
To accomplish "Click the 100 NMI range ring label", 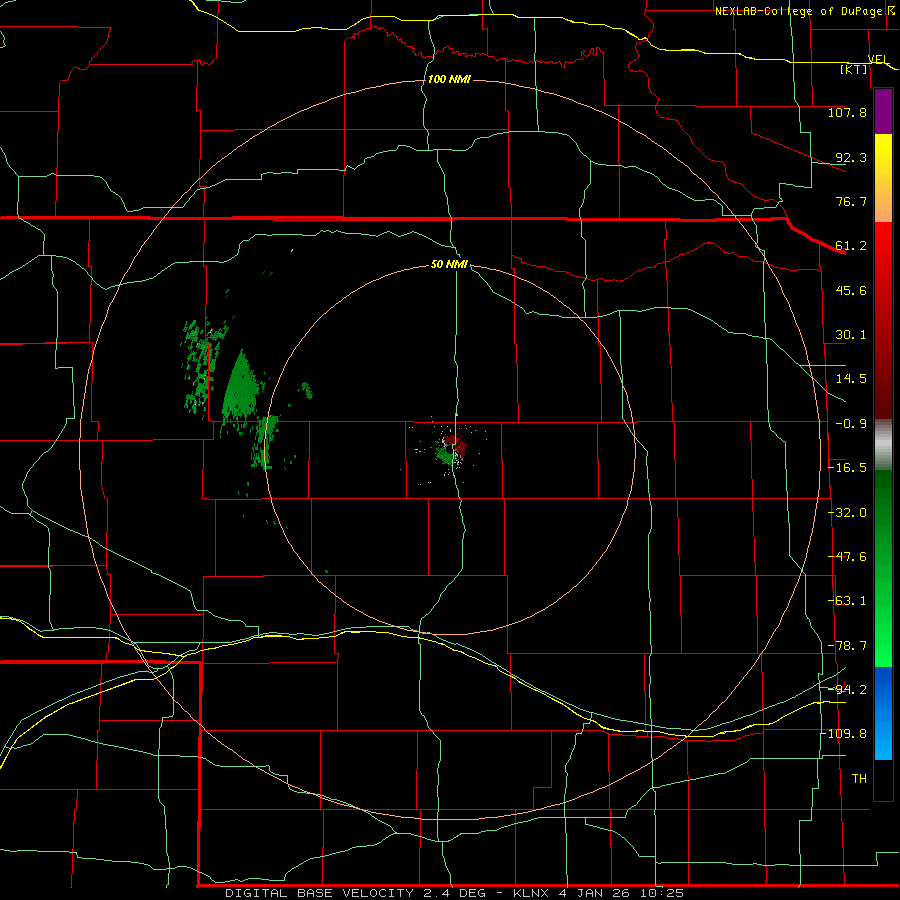I will (449, 79).
